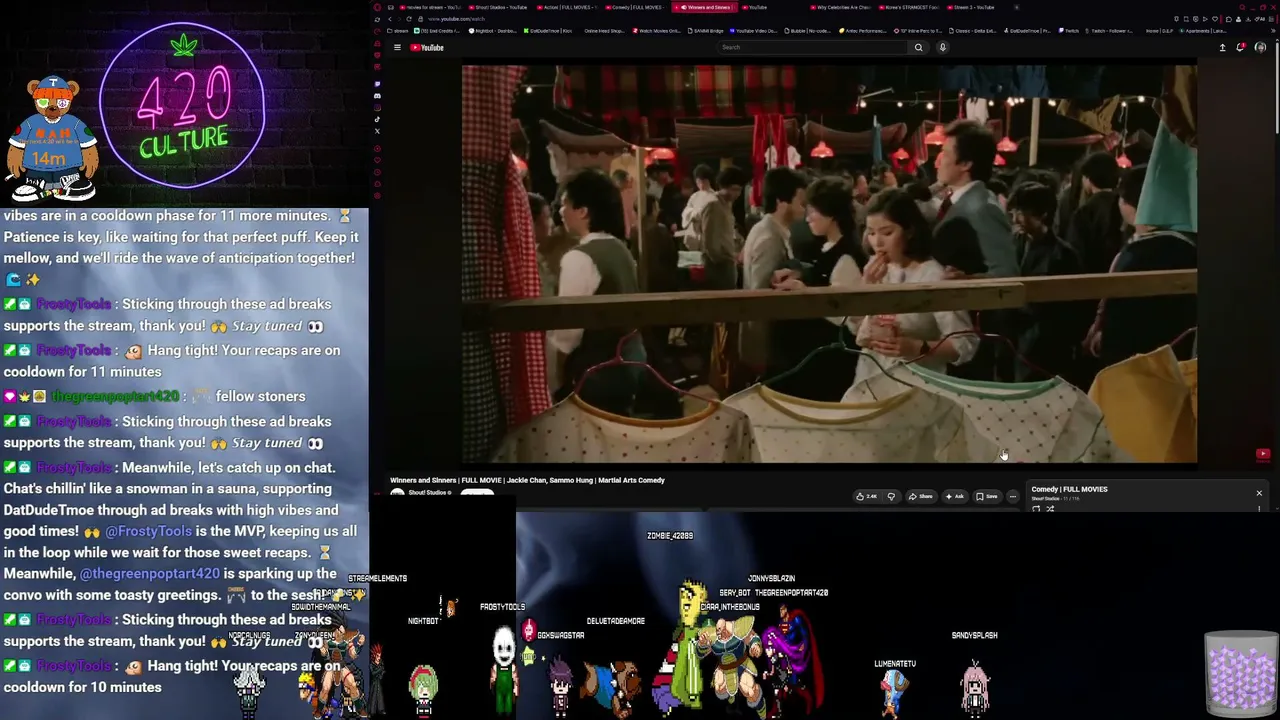Close the Comedy FULL MOVIES playlist panel
This screenshot has height=720, width=1280.
coord(1259,493)
